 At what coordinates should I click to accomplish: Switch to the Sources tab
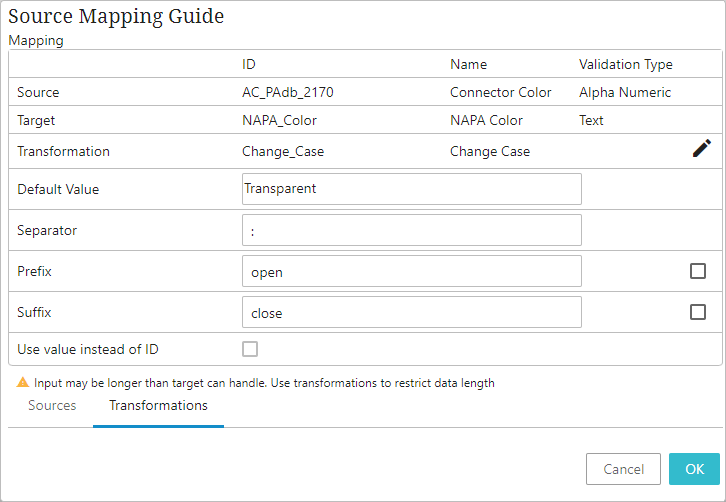click(x=52, y=406)
